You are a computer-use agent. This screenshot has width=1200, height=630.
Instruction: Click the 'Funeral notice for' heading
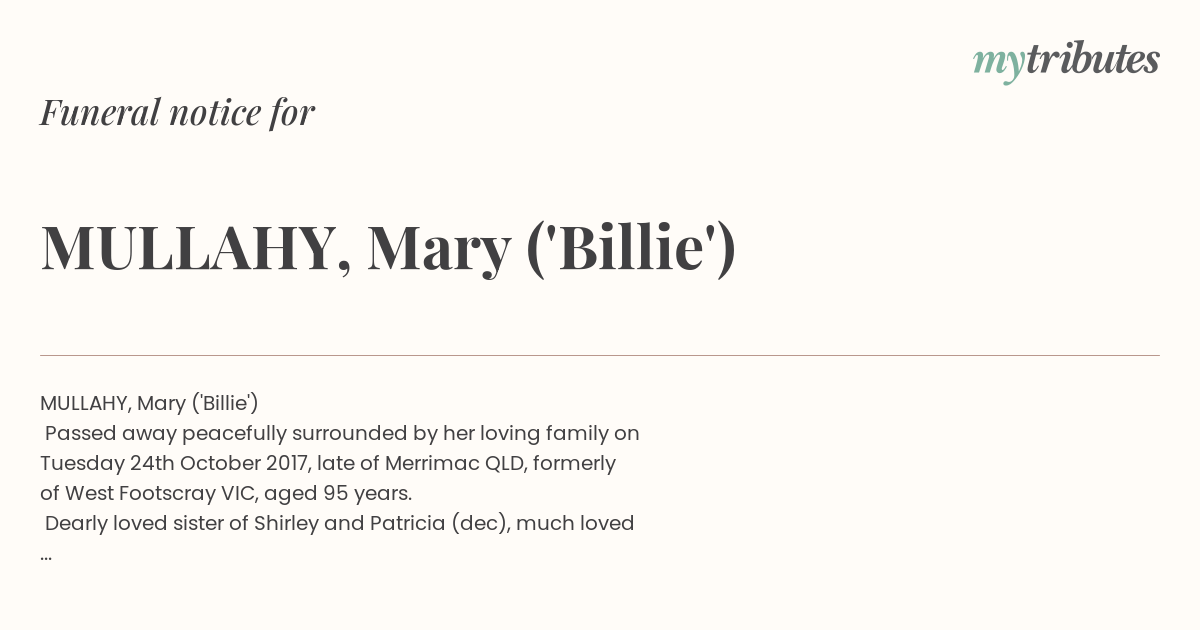tap(177, 112)
